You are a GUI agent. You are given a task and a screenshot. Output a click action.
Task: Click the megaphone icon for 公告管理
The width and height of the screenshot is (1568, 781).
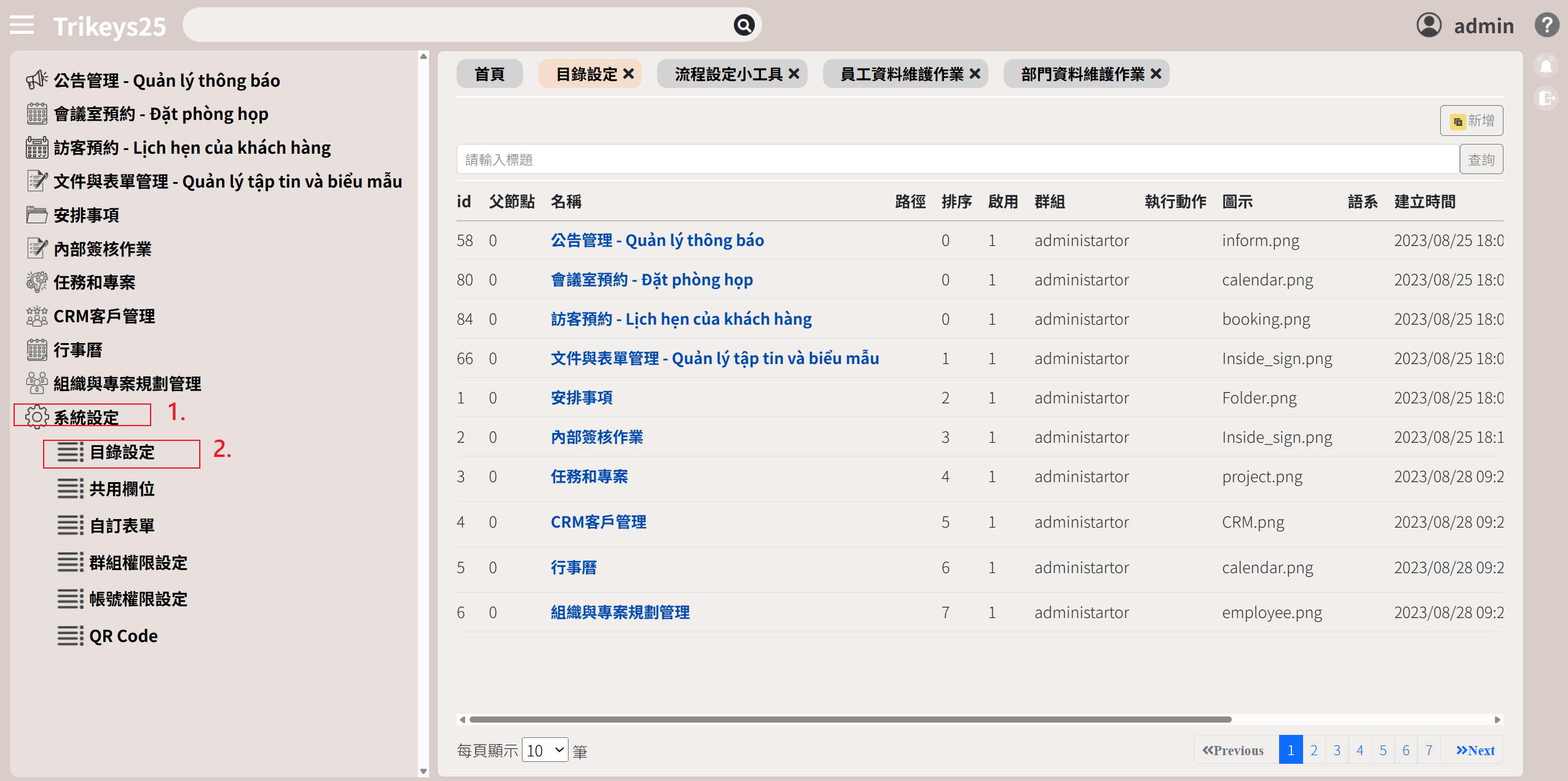coord(37,80)
